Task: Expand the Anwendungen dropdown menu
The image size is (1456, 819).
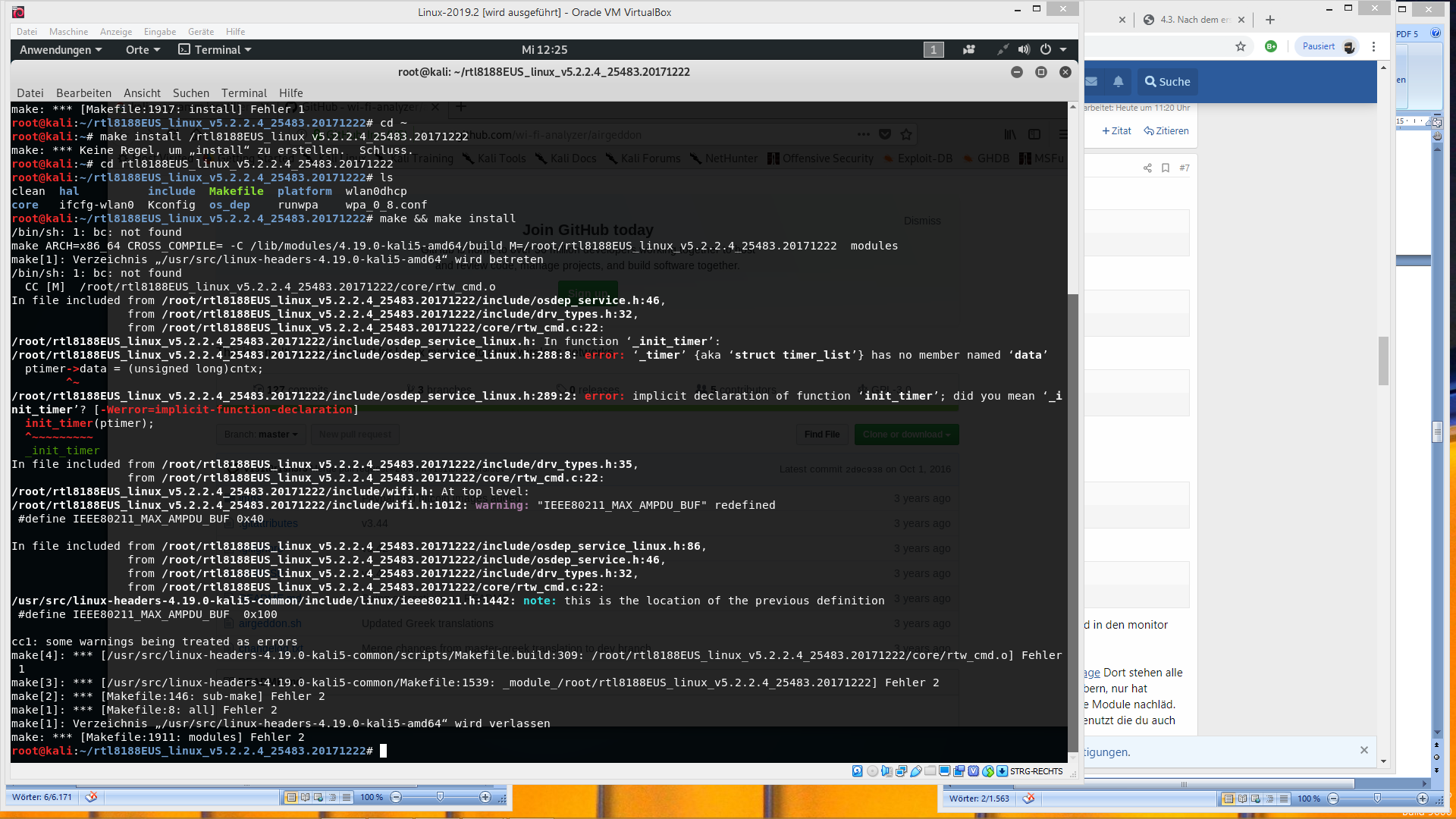Action: point(60,49)
